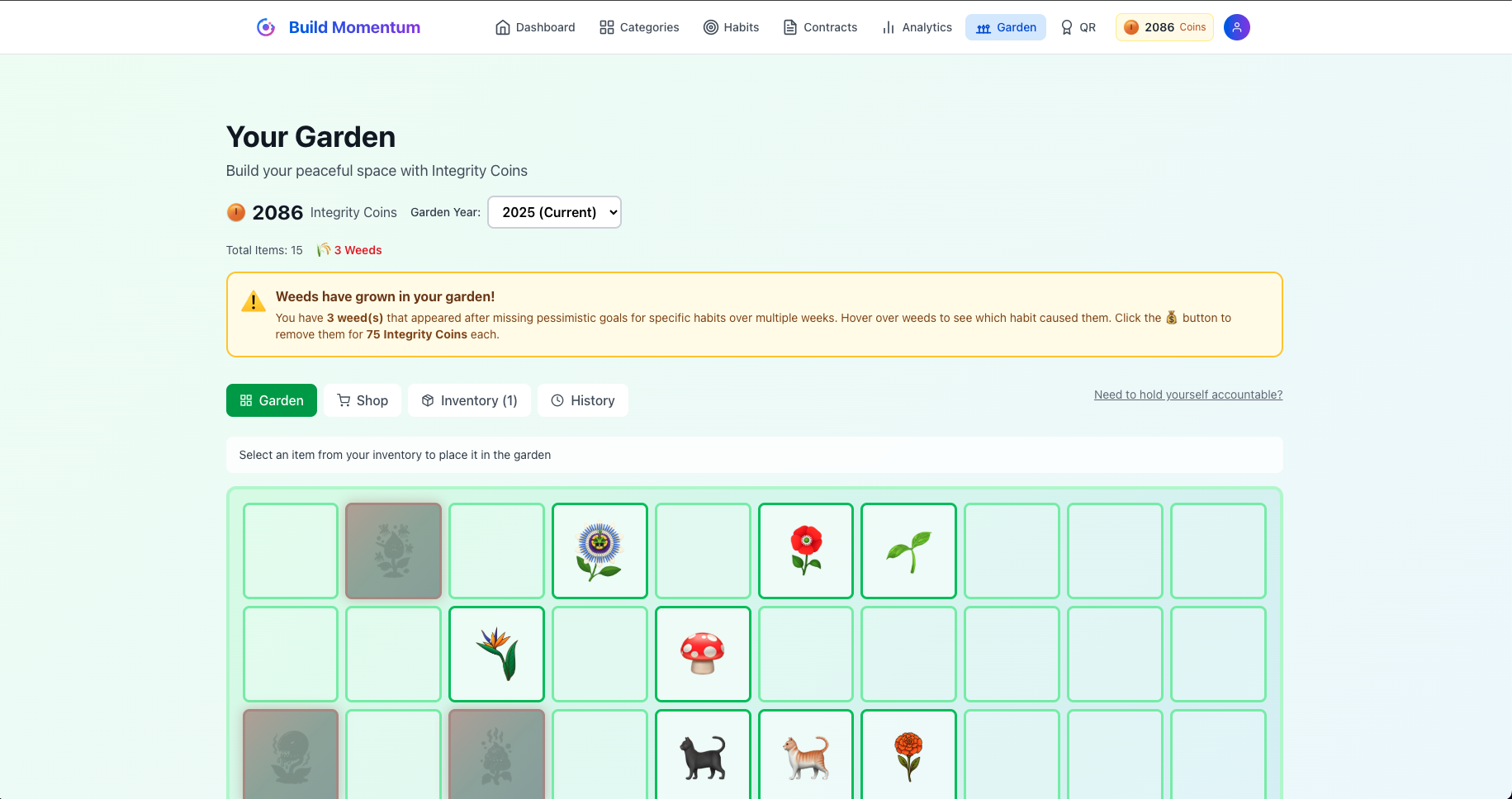1512x799 pixels.
Task: Open the Categories menu
Action: coord(639,27)
